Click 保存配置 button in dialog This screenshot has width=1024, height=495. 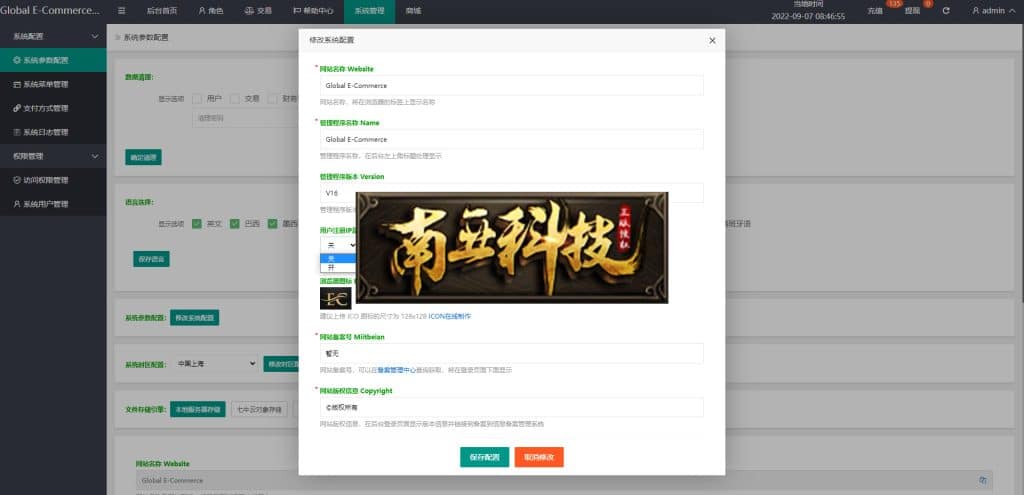coord(485,457)
